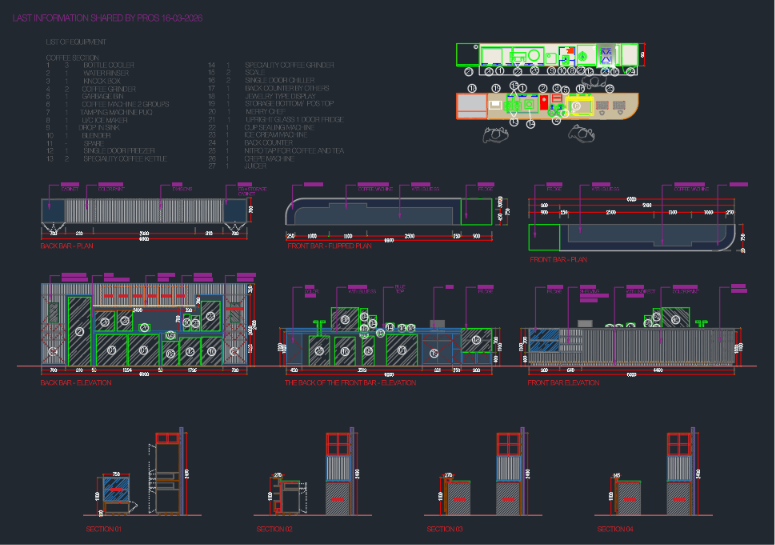Click the 'SECTION 04' label
Image resolution: width=775 pixels, height=545 pixels.
615,529
